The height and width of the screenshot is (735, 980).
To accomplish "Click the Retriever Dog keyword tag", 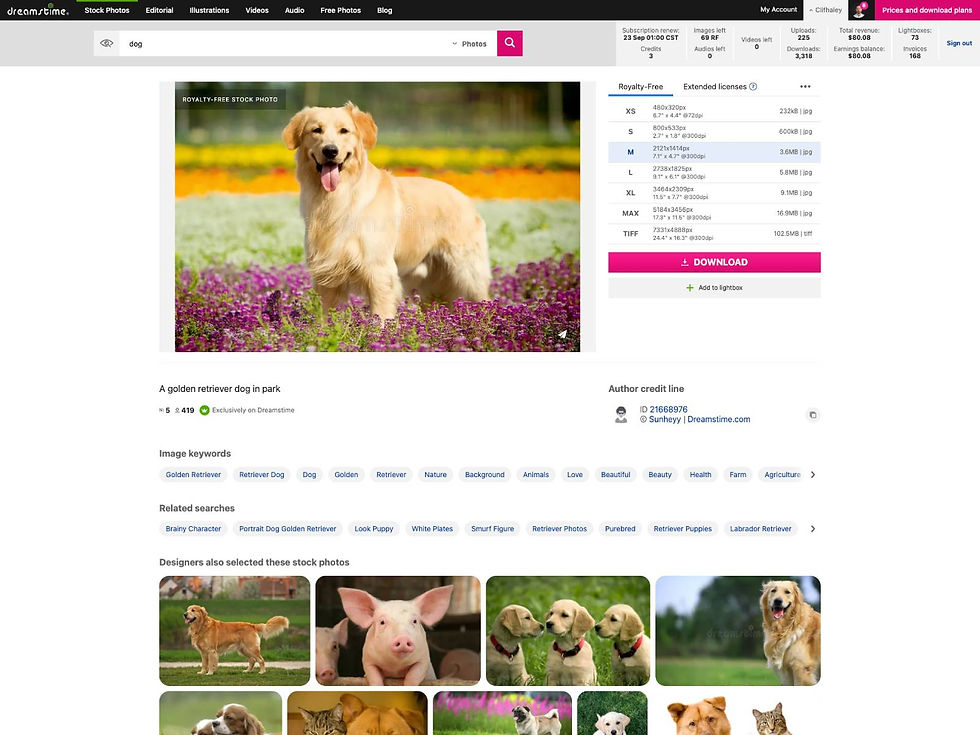I will 261,474.
